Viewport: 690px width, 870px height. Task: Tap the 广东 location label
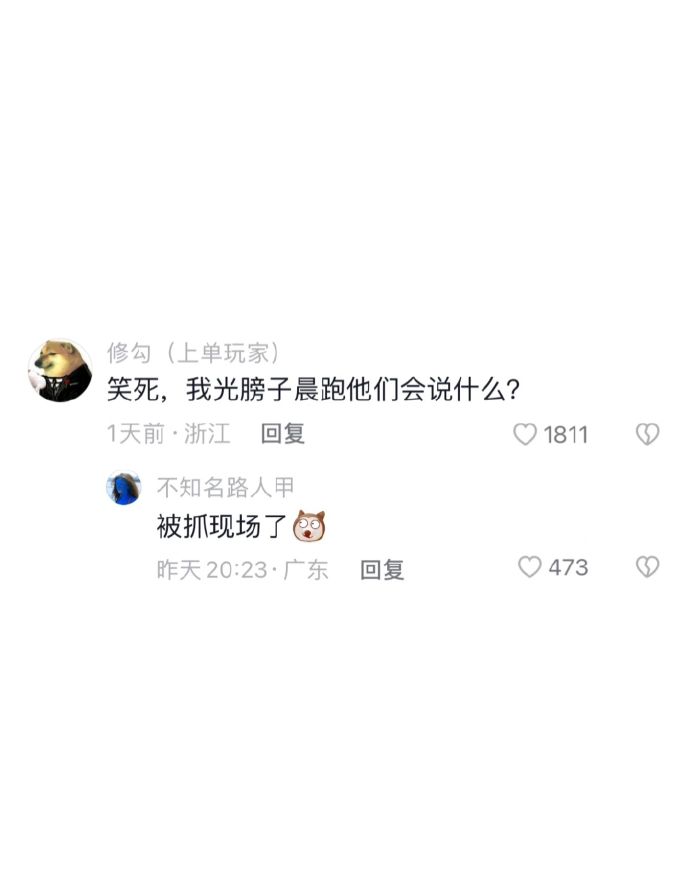coord(306,569)
